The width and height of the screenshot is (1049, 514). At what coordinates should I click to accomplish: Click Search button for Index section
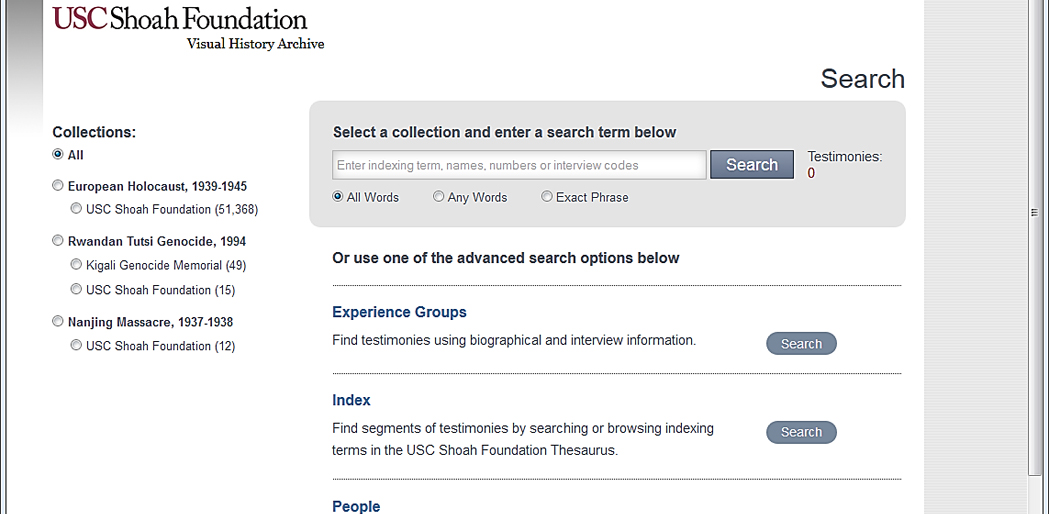(801, 432)
